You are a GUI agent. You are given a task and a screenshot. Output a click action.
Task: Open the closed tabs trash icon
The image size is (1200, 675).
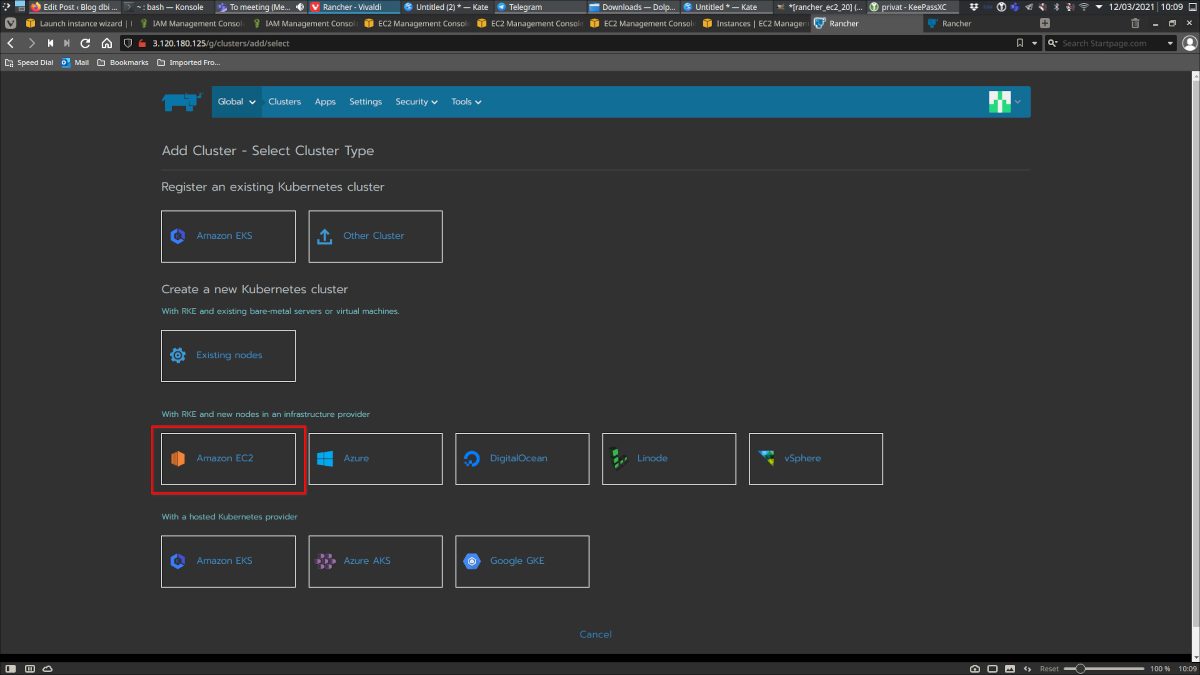click(x=1135, y=23)
